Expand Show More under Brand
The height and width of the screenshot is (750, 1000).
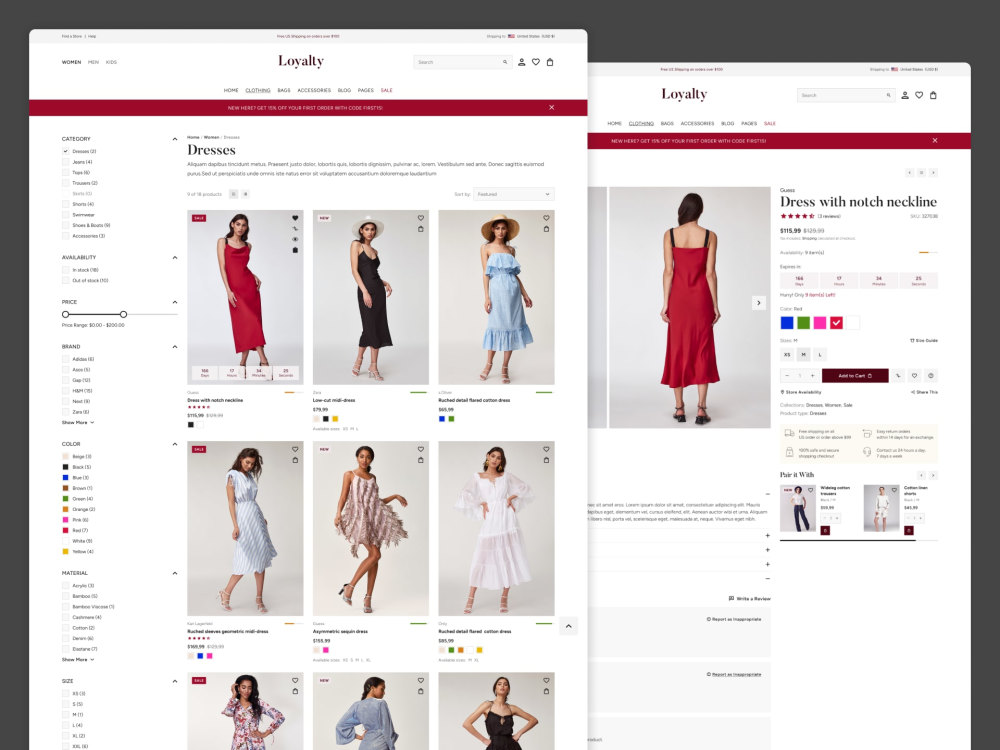tap(78, 423)
